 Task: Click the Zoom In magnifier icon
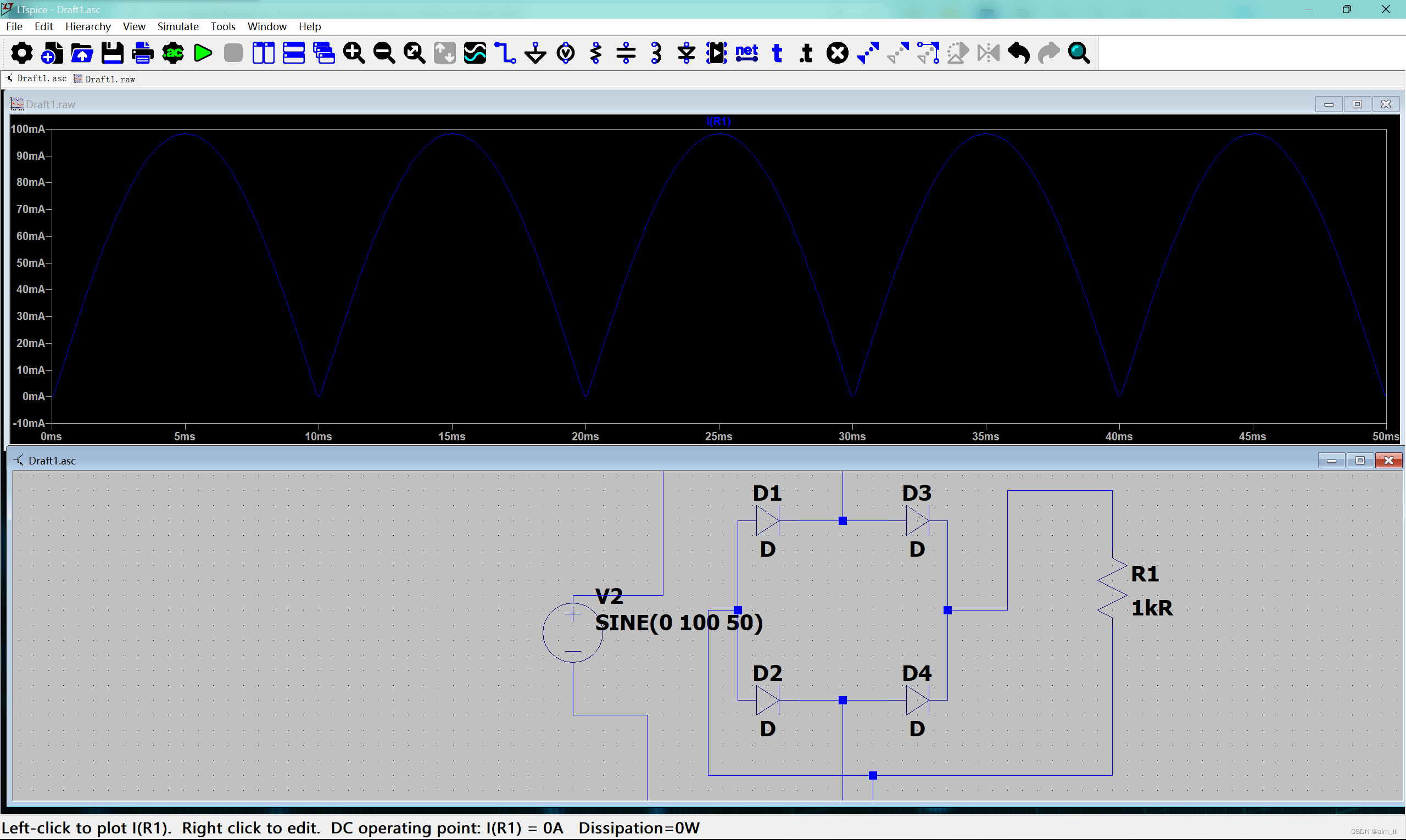pyautogui.click(x=354, y=53)
